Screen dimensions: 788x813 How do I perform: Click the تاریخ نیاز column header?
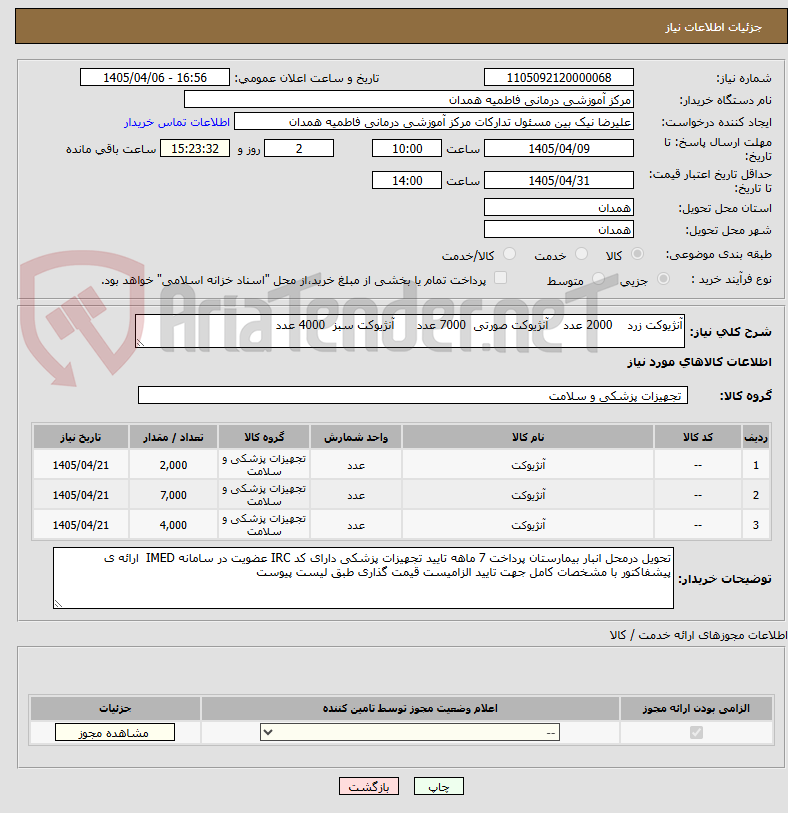(80, 437)
